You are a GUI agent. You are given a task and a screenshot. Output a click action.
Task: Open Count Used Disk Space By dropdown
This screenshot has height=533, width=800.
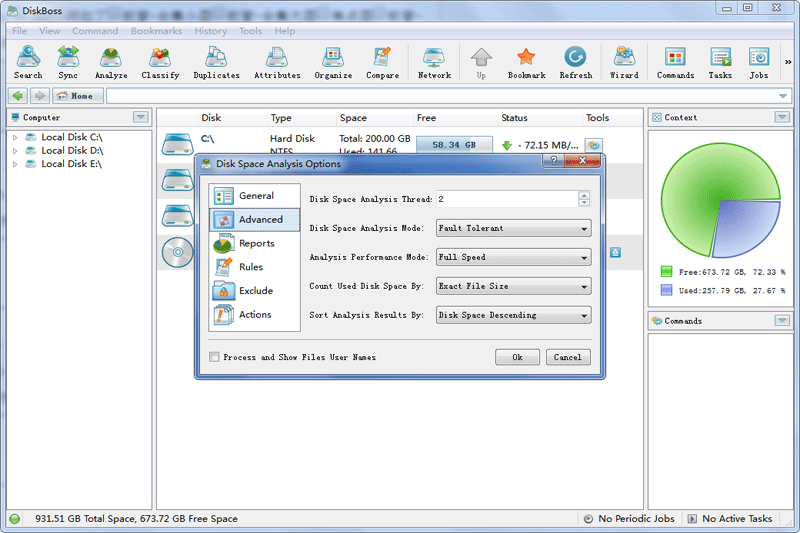coord(513,286)
